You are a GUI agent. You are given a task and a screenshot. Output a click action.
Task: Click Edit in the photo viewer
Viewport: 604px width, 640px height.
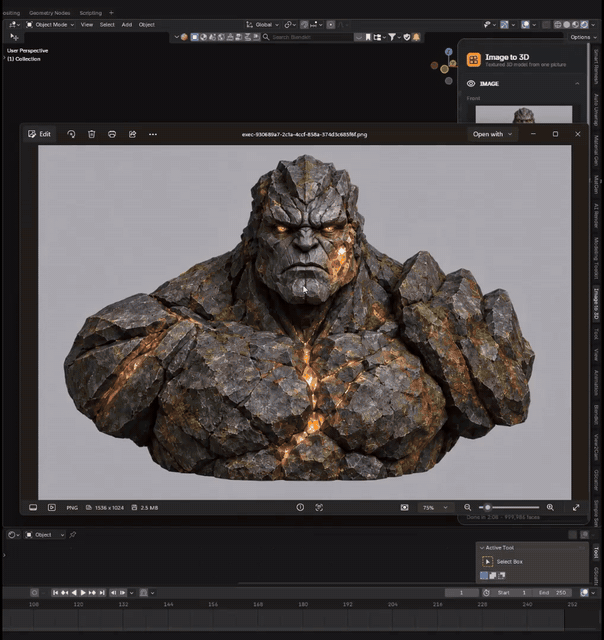(x=39, y=134)
